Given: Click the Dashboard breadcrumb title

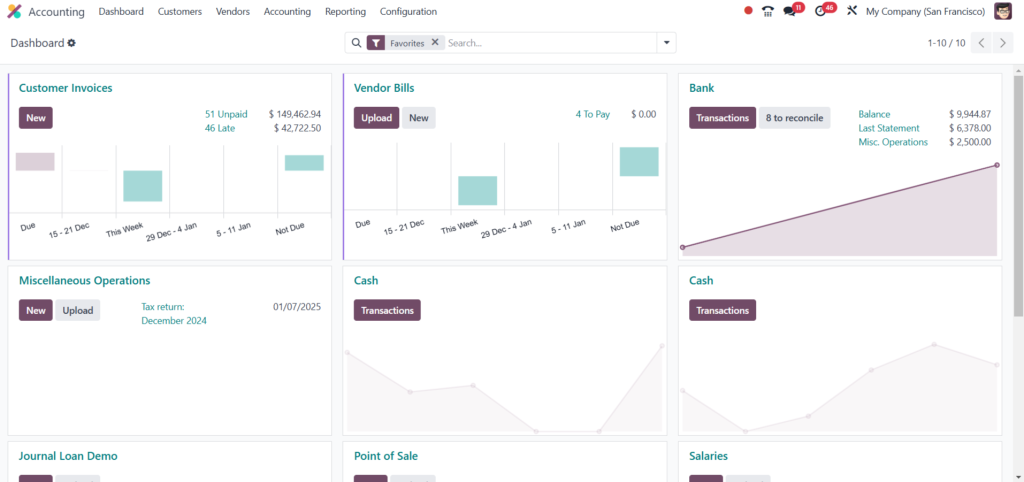Looking at the screenshot, I should pyautogui.click(x=37, y=43).
